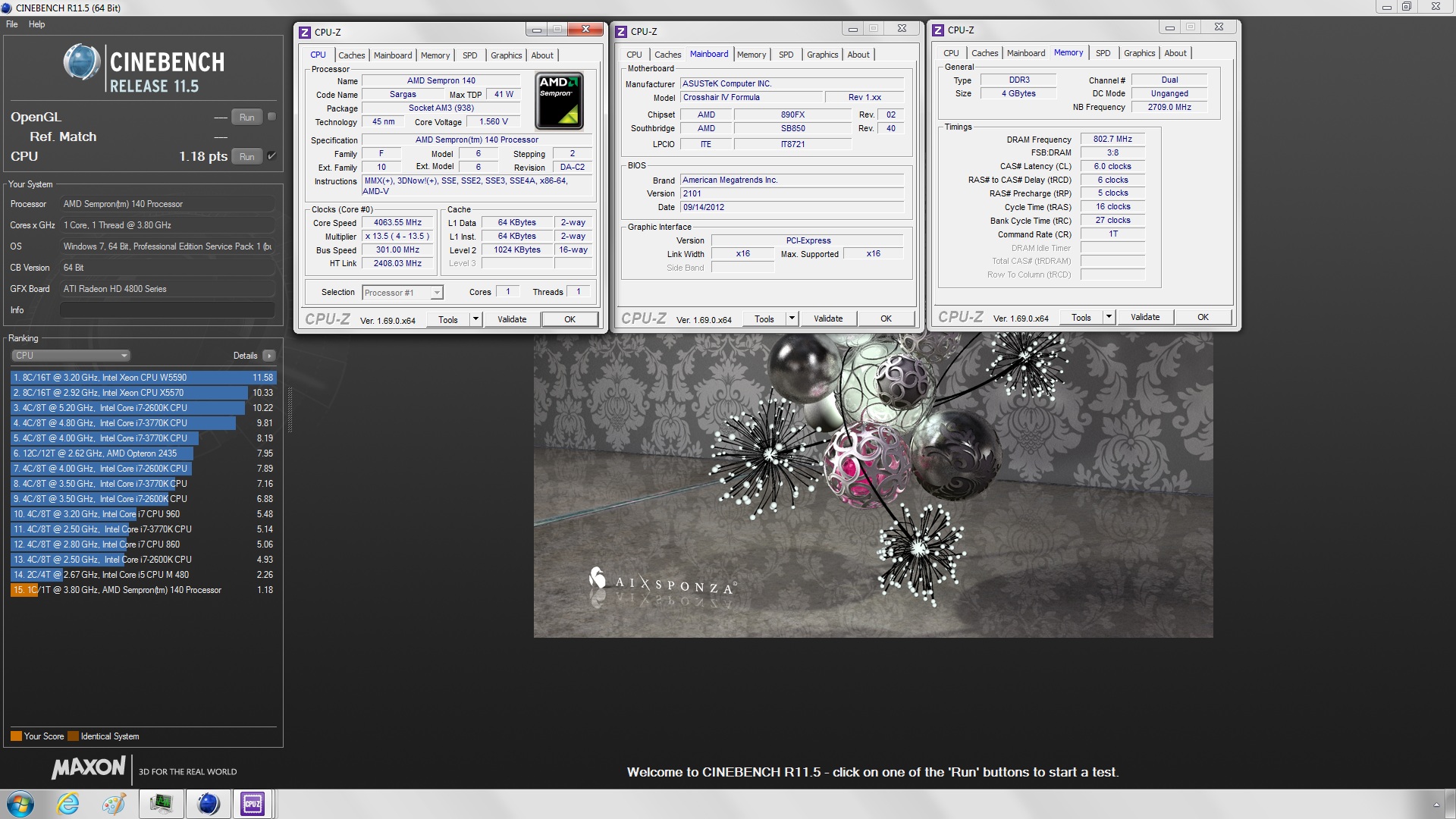Launch Internet Explorer from the taskbar
The height and width of the screenshot is (819, 1456).
(x=68, y=804)
